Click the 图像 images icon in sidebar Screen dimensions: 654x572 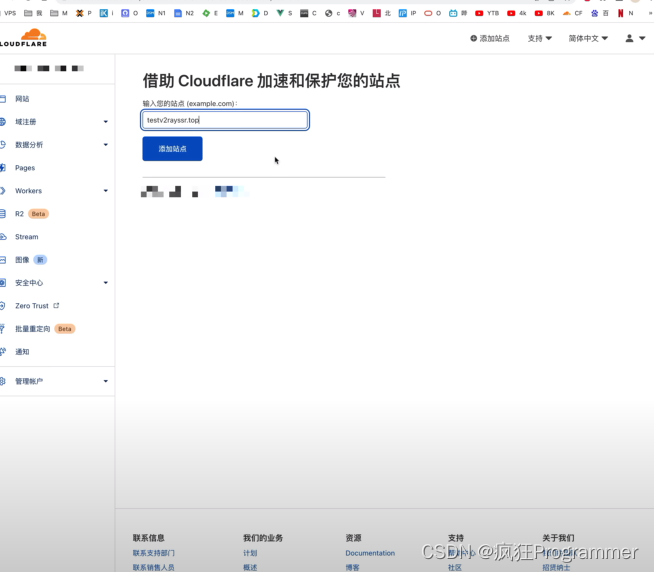pyautogui.click(x=3, y=260)
